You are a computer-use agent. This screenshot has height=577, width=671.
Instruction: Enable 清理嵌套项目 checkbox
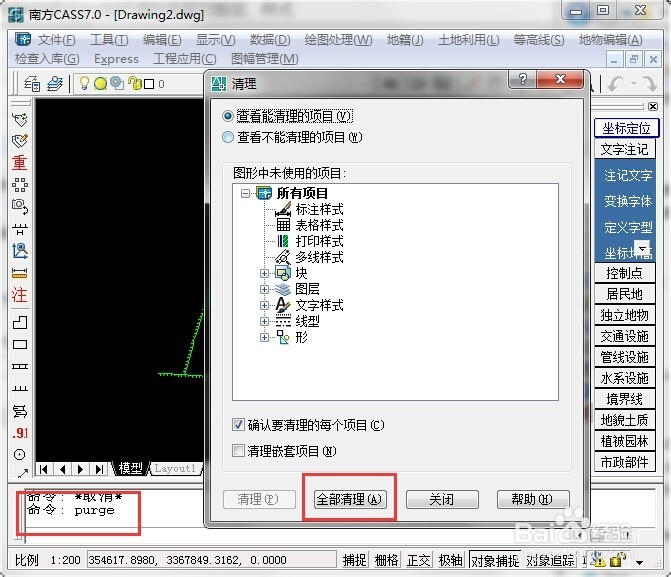point(238,451)
